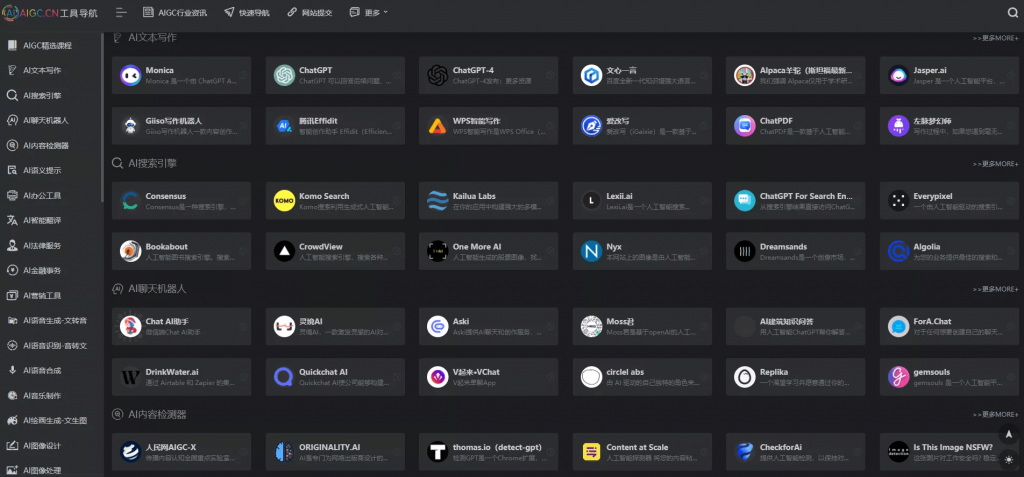Open the Monica tool icon

click(x=130, y=75)
